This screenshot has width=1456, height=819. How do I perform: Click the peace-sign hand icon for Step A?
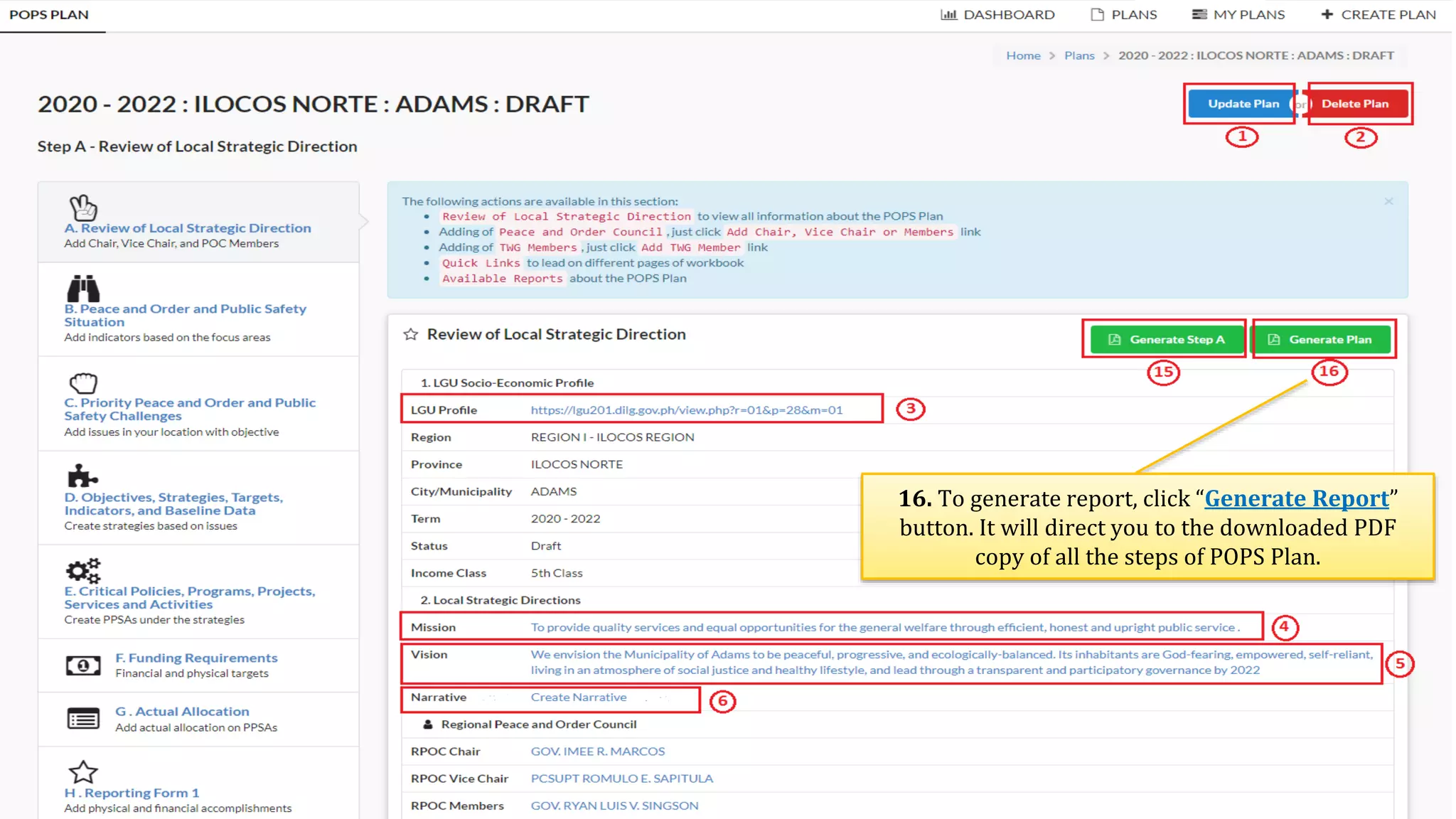point(83,208)
